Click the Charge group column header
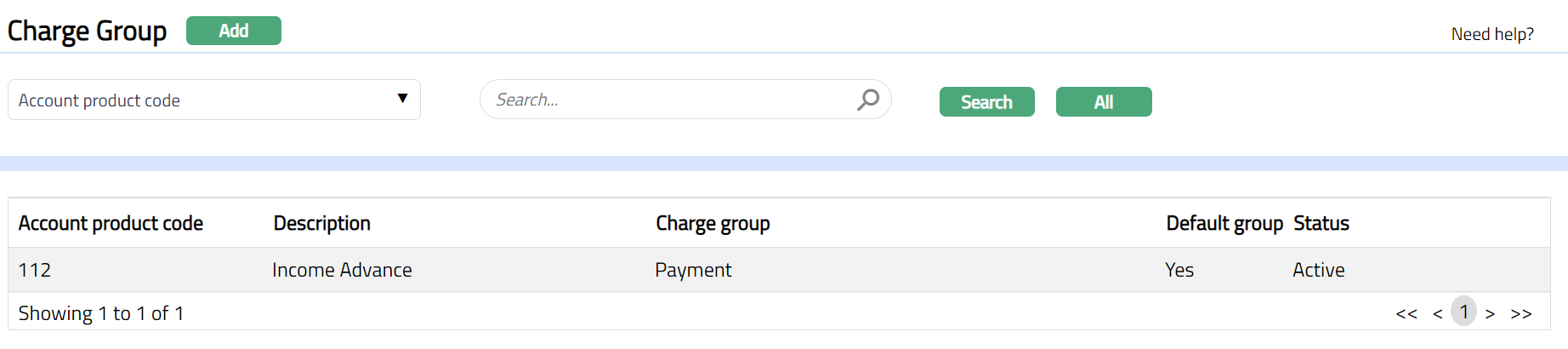Viewport: 1568px width, 349px height. click(713, 223)
